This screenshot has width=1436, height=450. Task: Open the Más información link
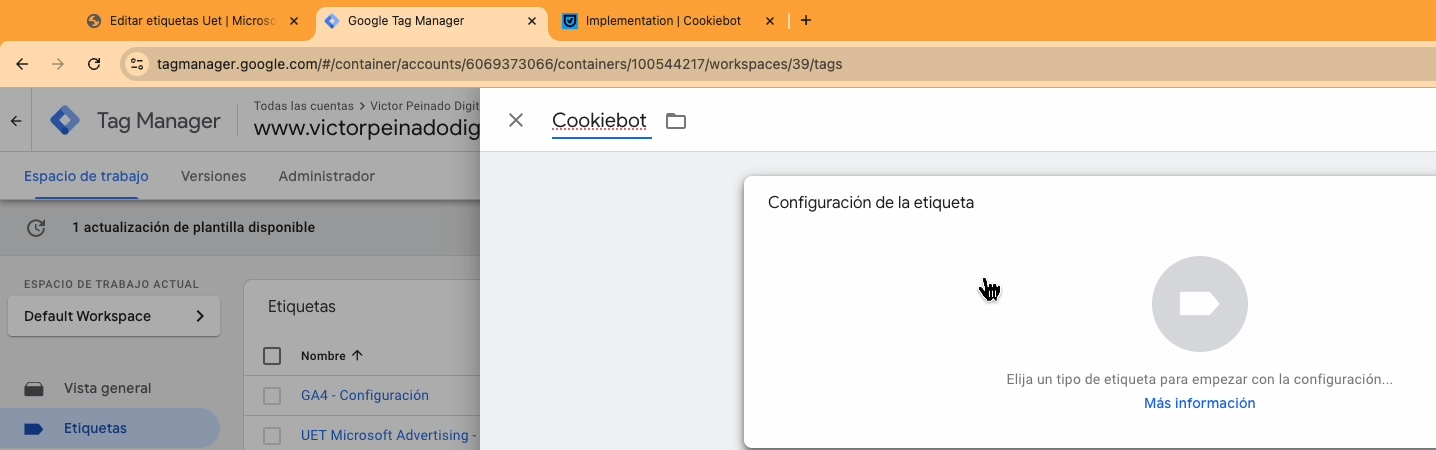(x=1199, y=403)
